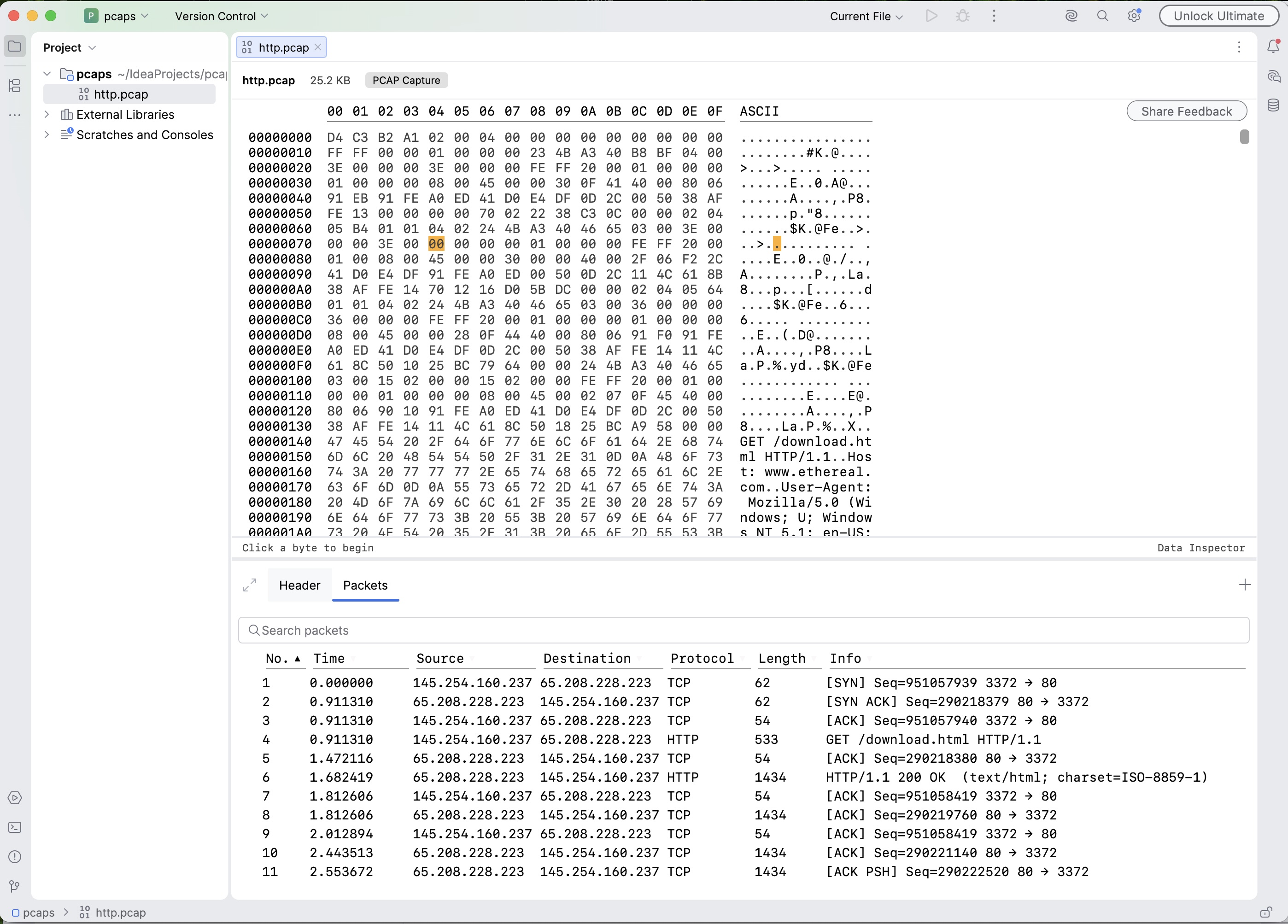Open the Database tool window icon
Screen dimensions: 1288x924
[x=1273, y=105]
